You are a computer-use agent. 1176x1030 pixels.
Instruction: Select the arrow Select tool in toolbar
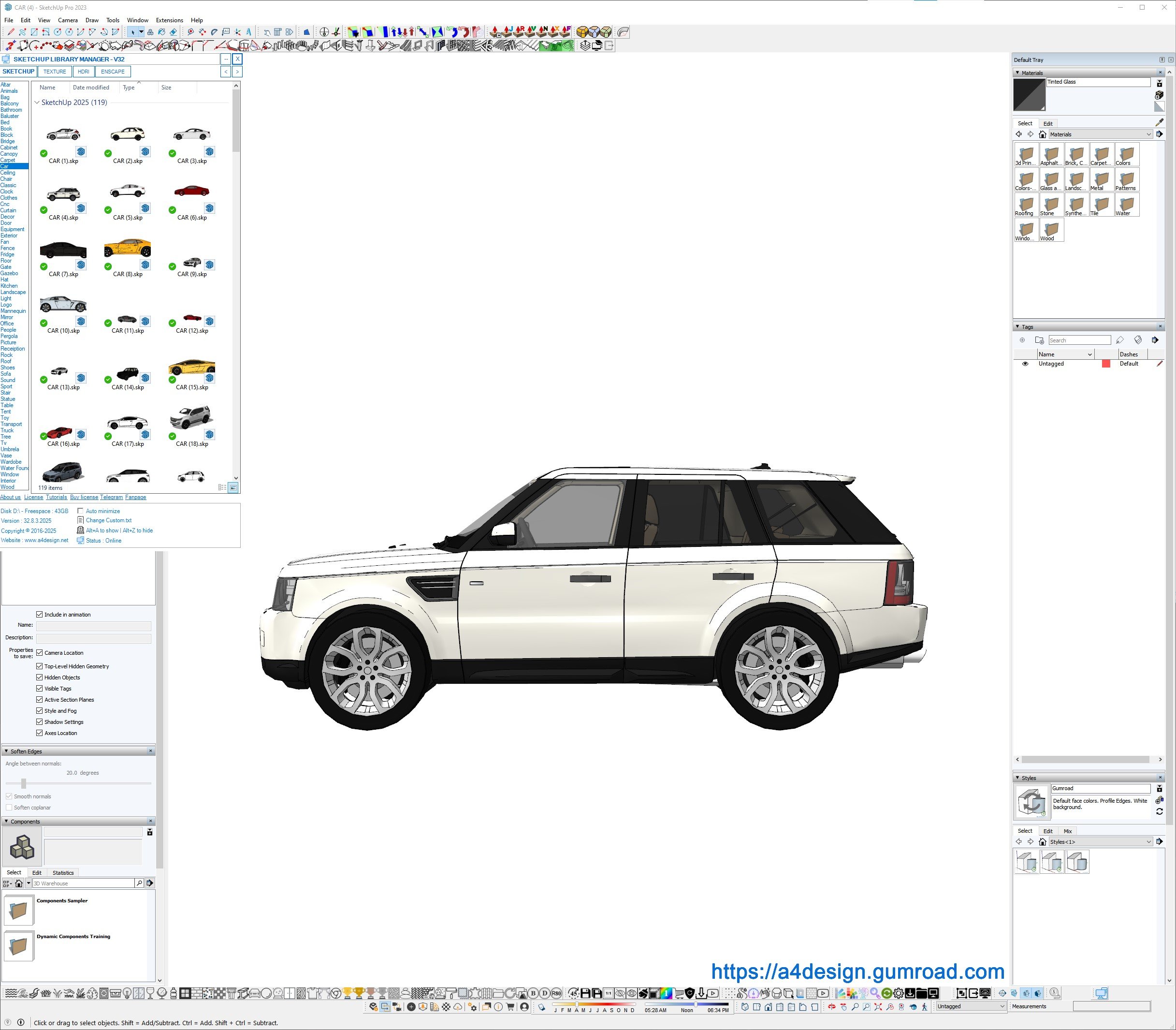coord(133,32)
